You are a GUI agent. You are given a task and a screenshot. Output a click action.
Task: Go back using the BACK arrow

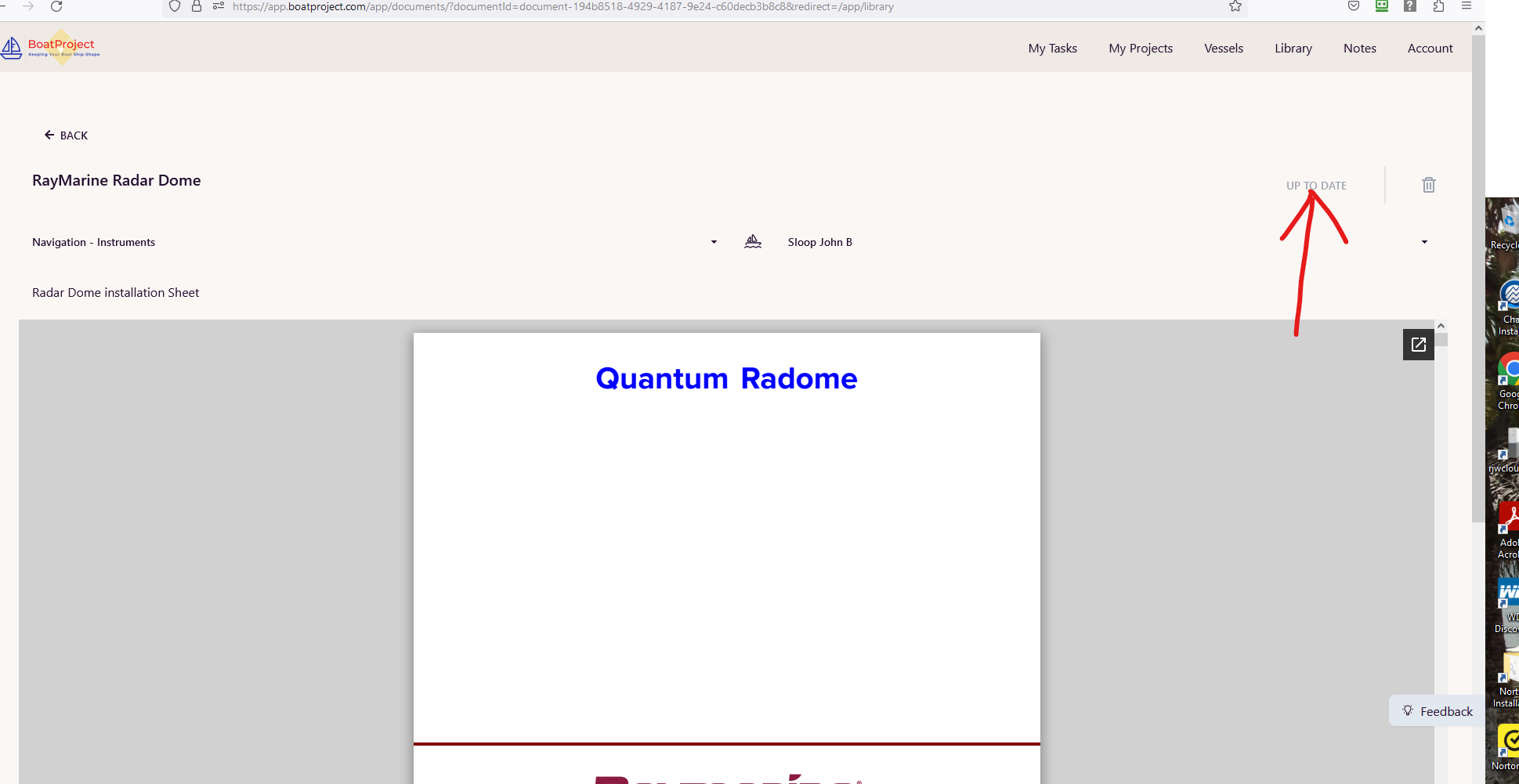(66, 135)
